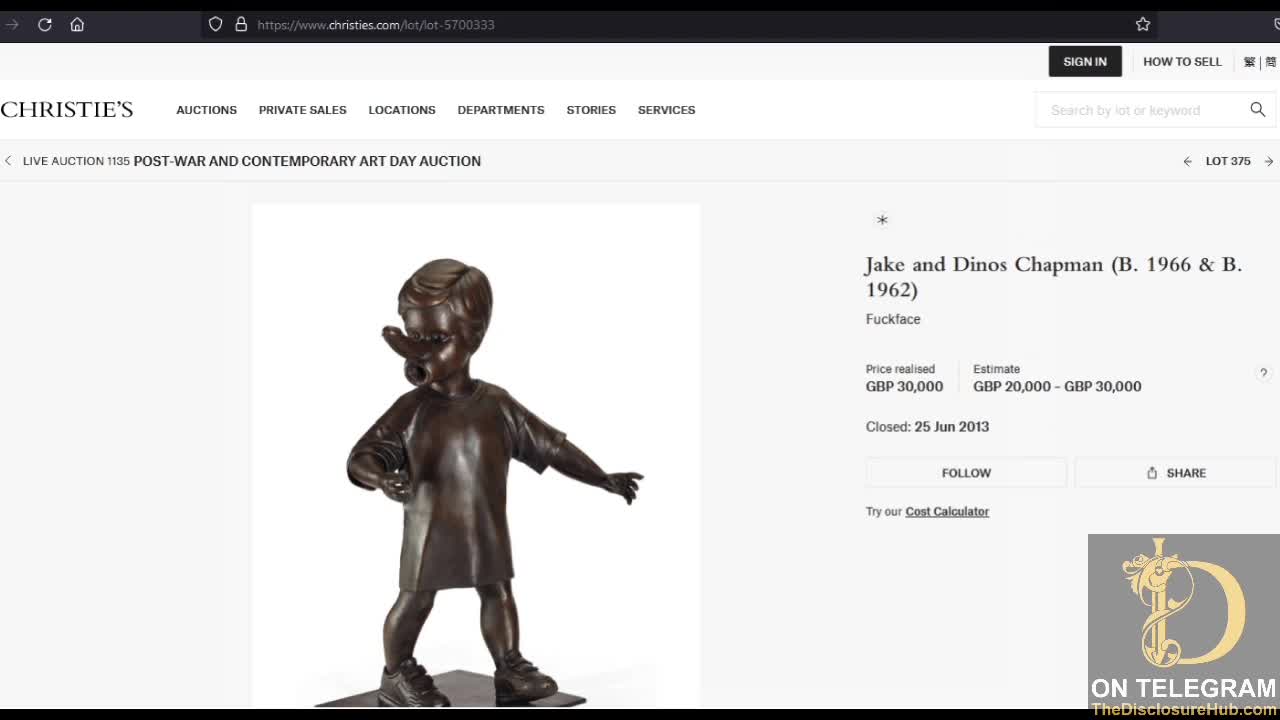Go to next lot arrow
The height and width of the screenshot is (720, 1280).
(x=1269, y=161)
